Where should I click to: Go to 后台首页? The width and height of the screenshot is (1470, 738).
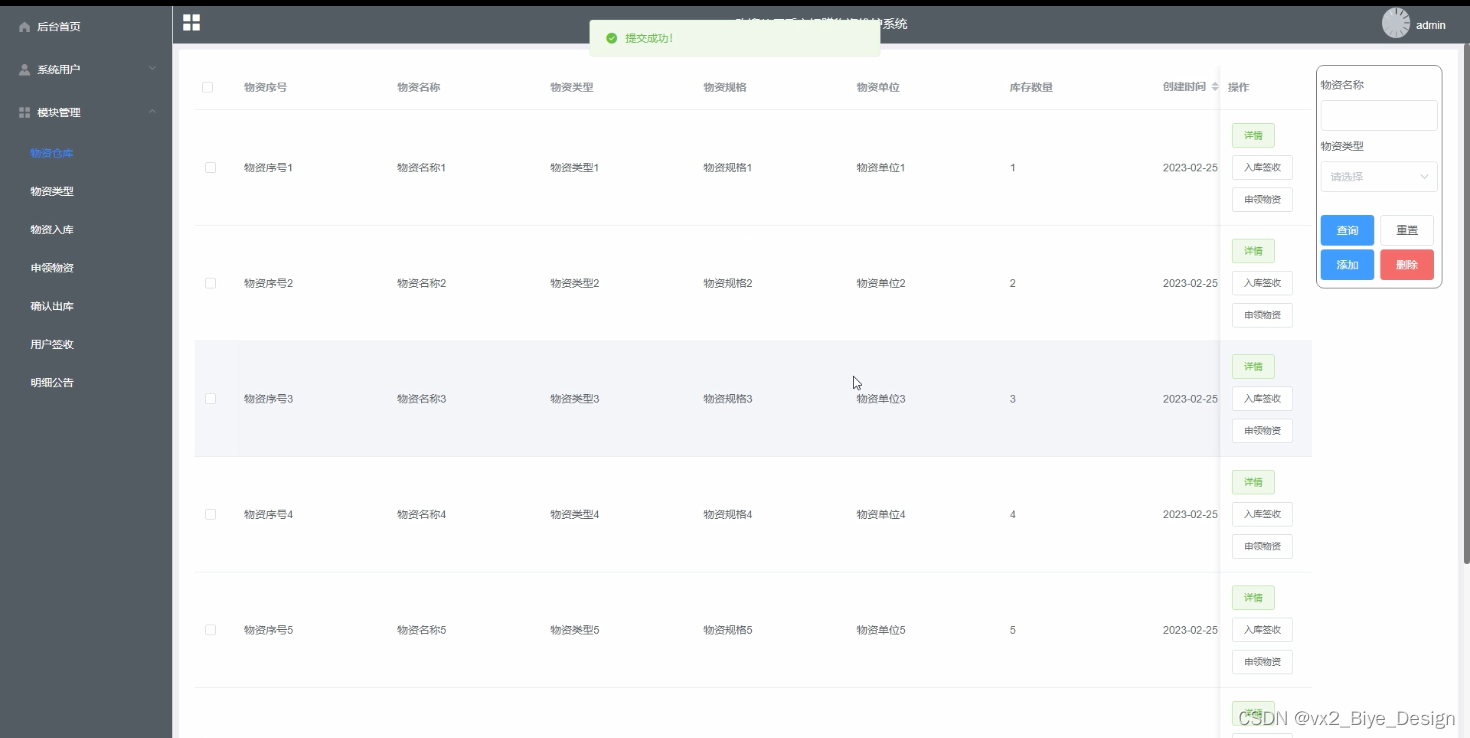(x=58, y=27)
